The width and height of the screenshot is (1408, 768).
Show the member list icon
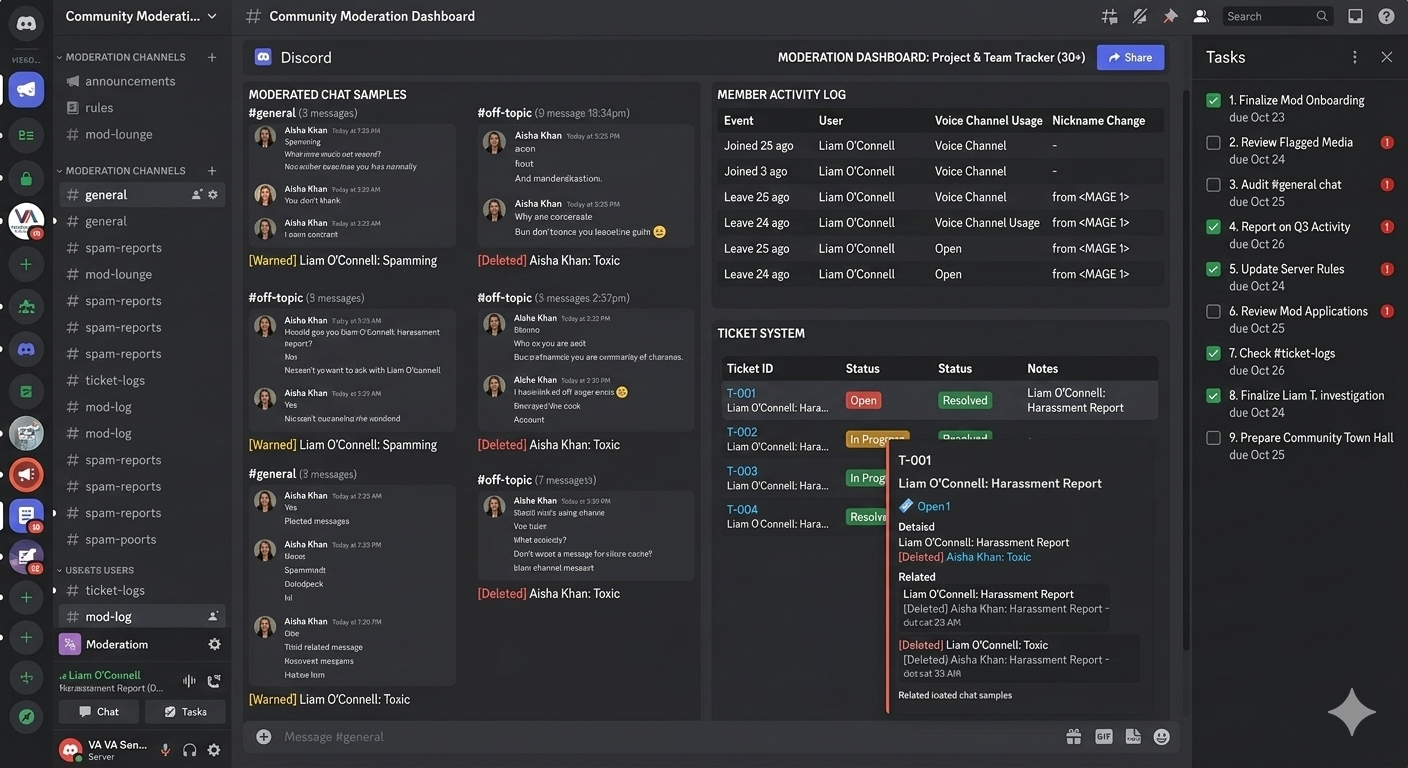click(x=1201, y=16)
